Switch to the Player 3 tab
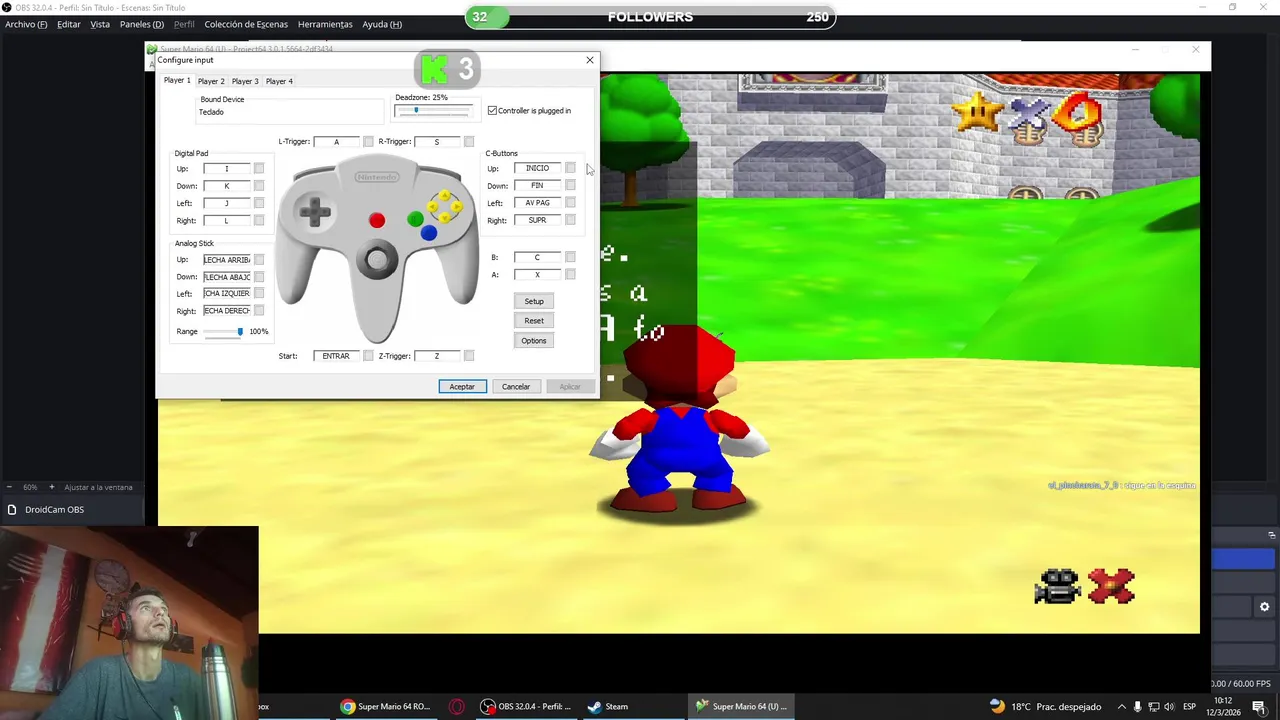This screenshot has width=1280, height=720. point(245,81)
